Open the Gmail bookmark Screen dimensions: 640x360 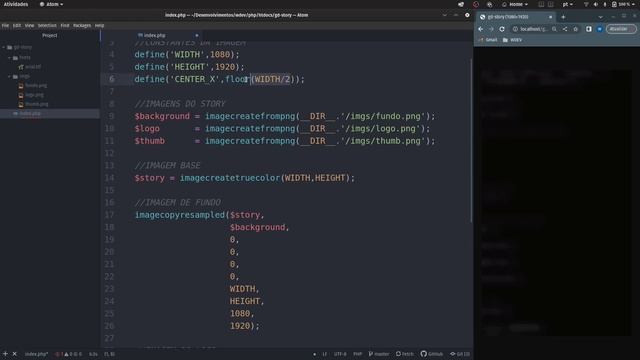(488, 40)
